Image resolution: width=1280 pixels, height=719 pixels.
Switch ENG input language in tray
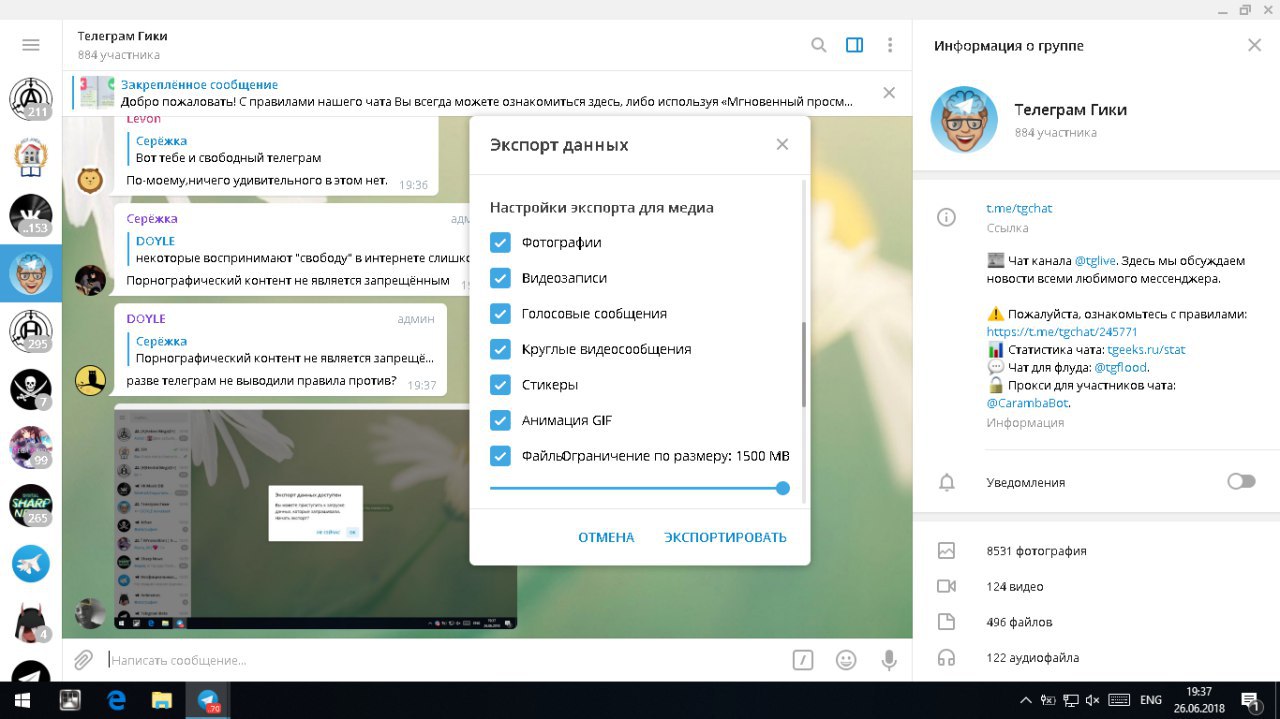click(1151, 700)
